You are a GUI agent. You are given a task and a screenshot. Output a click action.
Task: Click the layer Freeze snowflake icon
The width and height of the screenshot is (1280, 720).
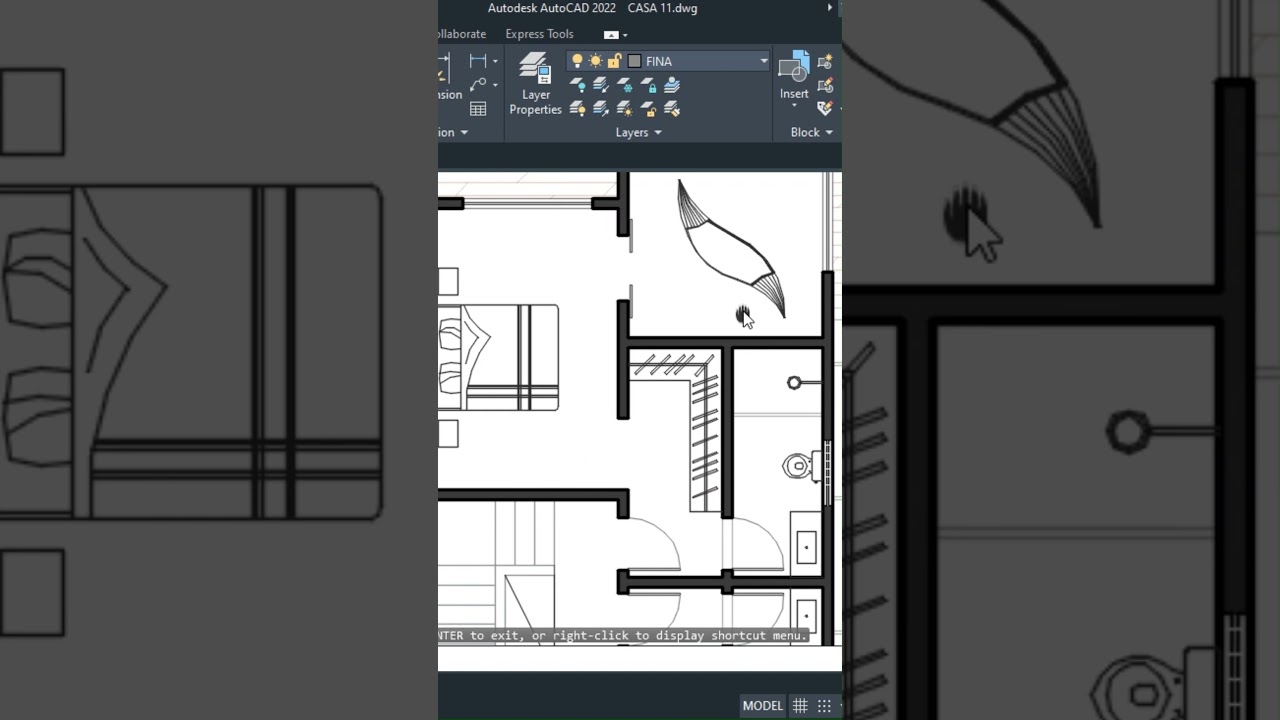tap(625, 86)
